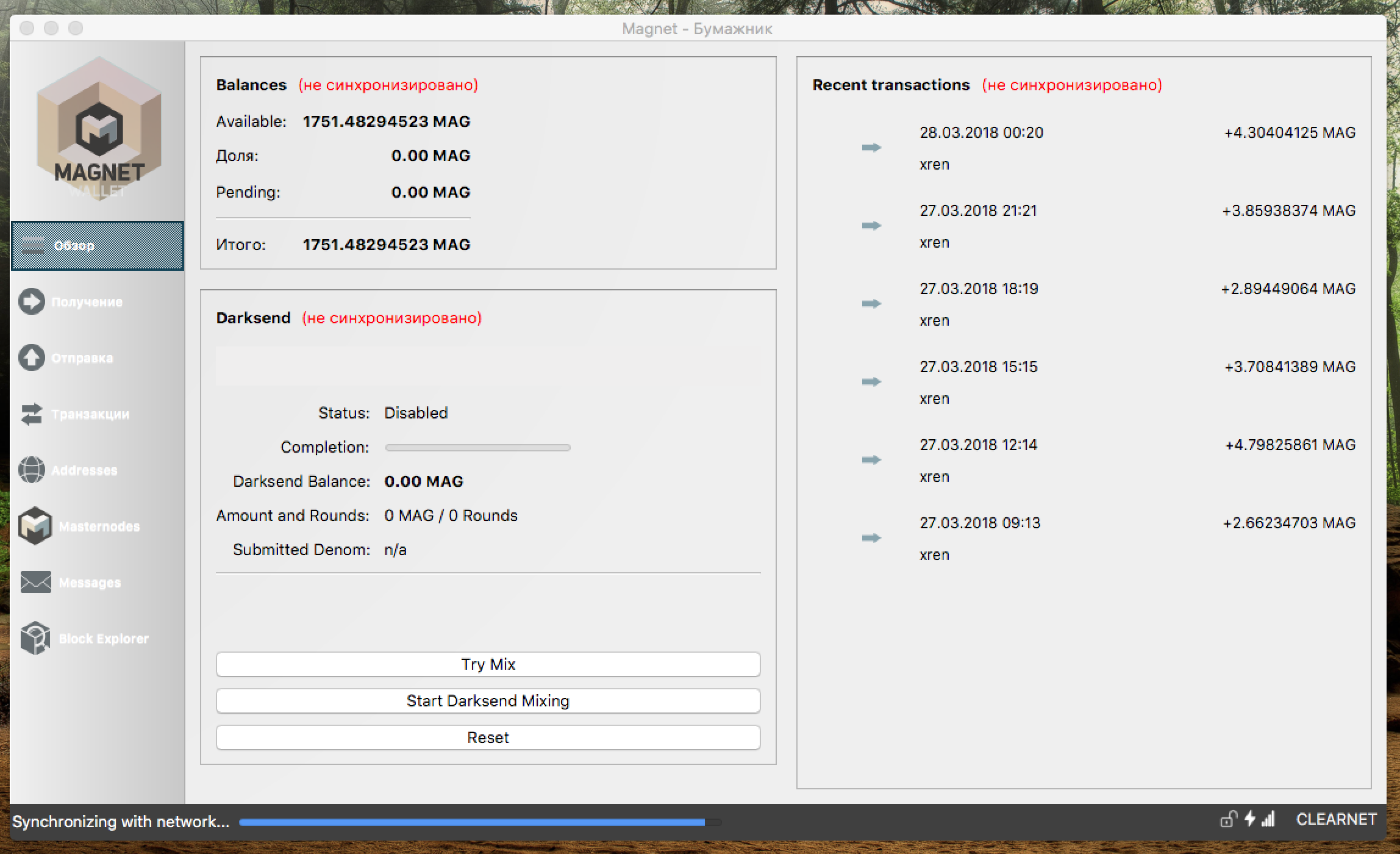Click 'Synchronizing with network...' status text
1400x854 pixels.
pos(121,822)
